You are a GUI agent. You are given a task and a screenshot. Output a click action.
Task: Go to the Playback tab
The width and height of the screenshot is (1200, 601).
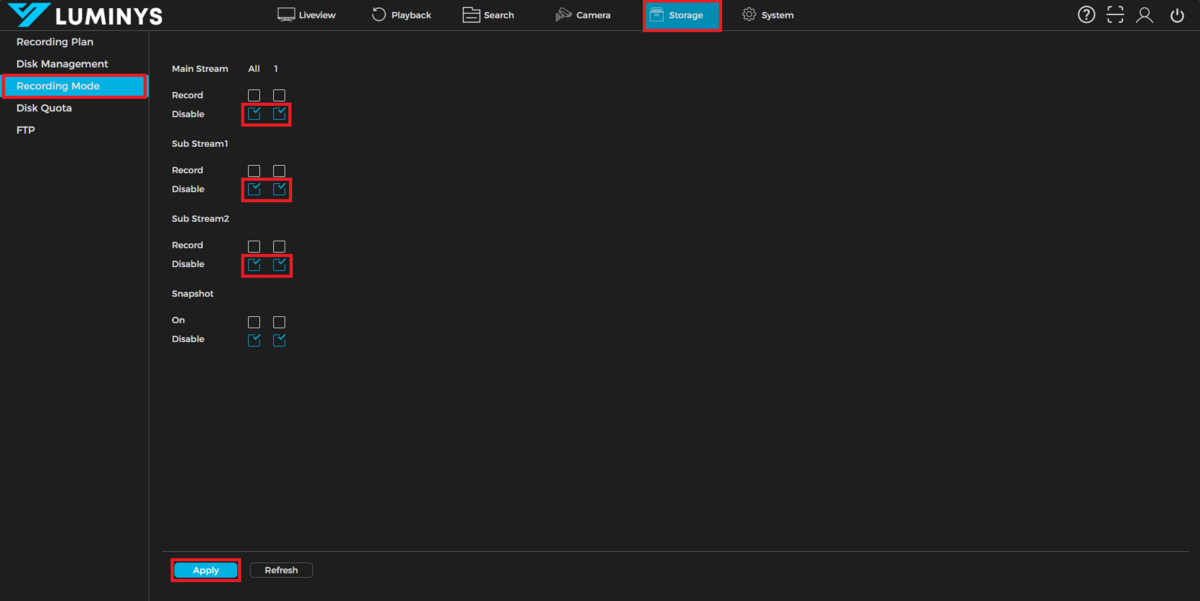(x=401, y=15)
